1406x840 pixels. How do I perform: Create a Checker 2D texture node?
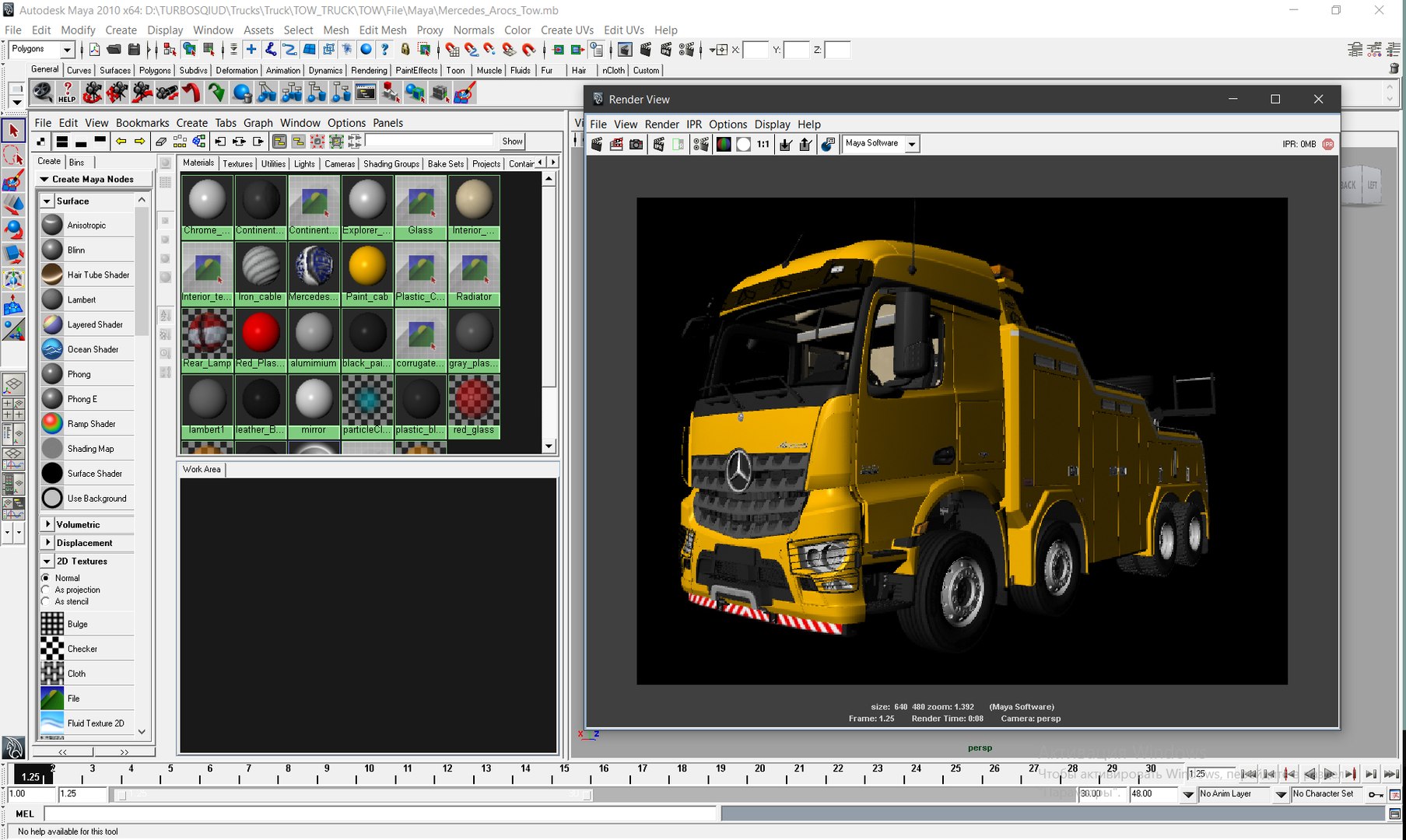(87, 649)
